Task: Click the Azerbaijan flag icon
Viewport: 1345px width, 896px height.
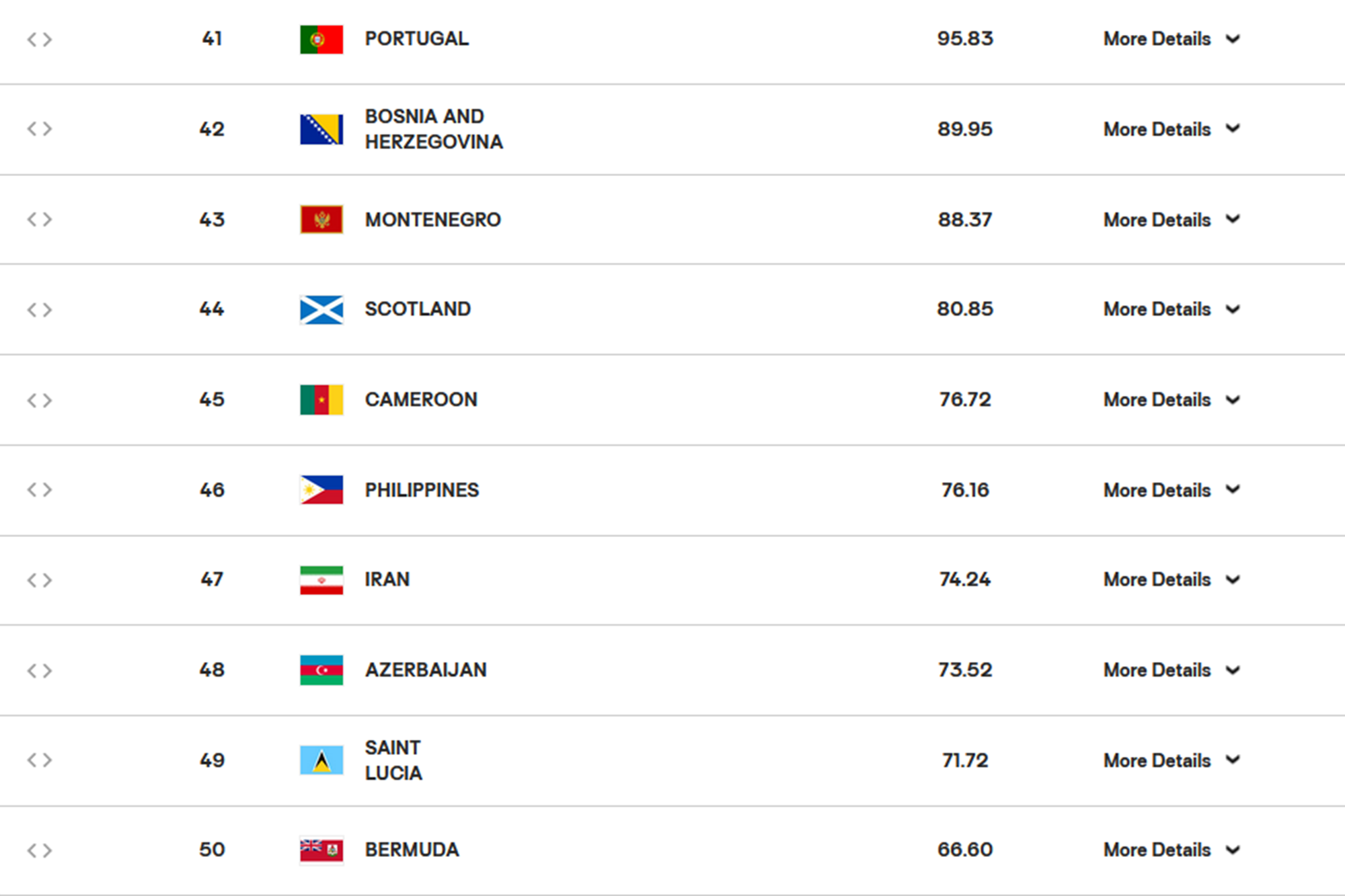Action: [321, 670]
